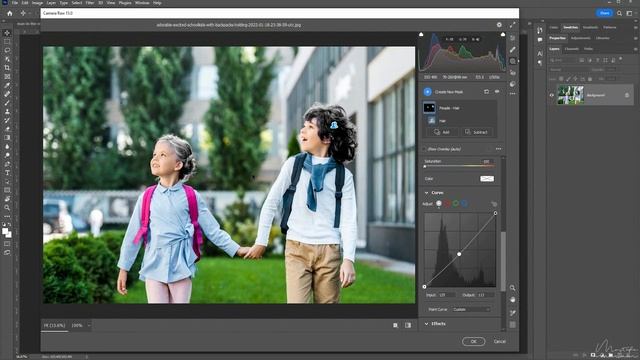640x360 pixels.
Task: Open Camera Raw settings gear
Action: pos(499,25)
